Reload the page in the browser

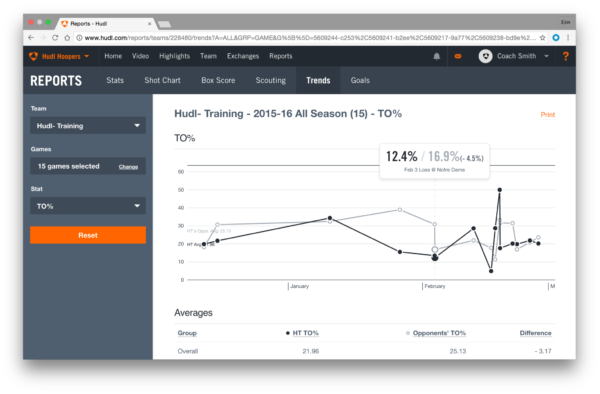pyautogui.click(x=55, y=37)
